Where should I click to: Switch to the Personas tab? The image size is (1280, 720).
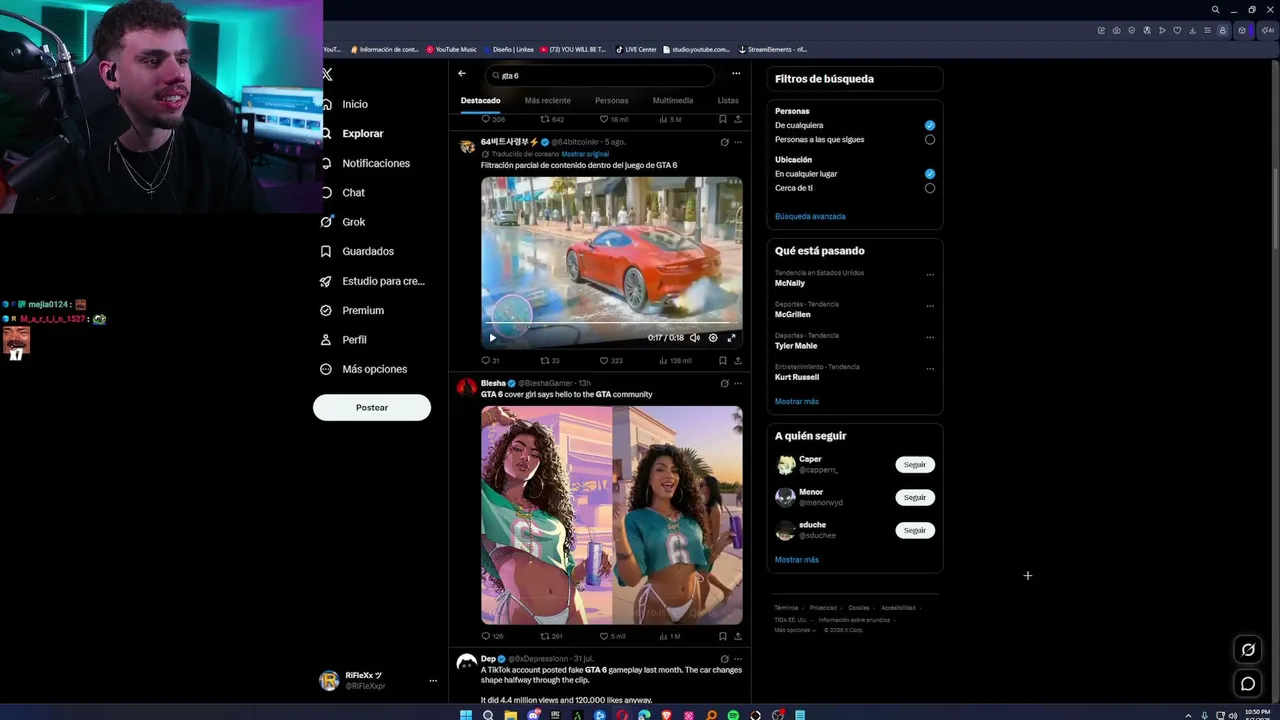point(612,100)
